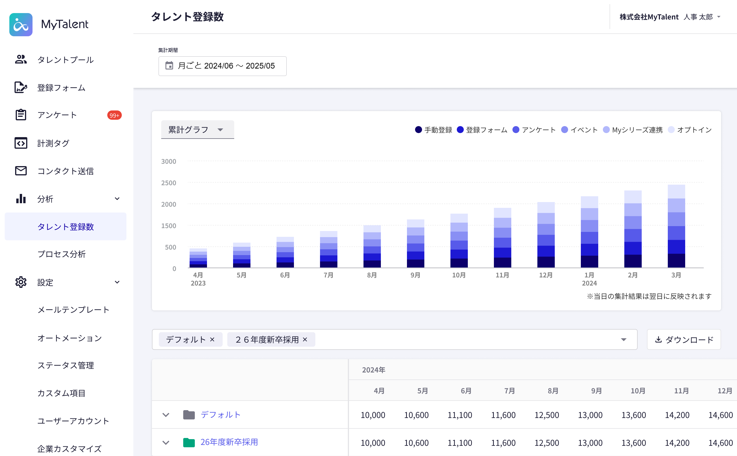Remove the デフォルト filter chip
Viewport: 737px width, 456px height.
click(212, 340)
